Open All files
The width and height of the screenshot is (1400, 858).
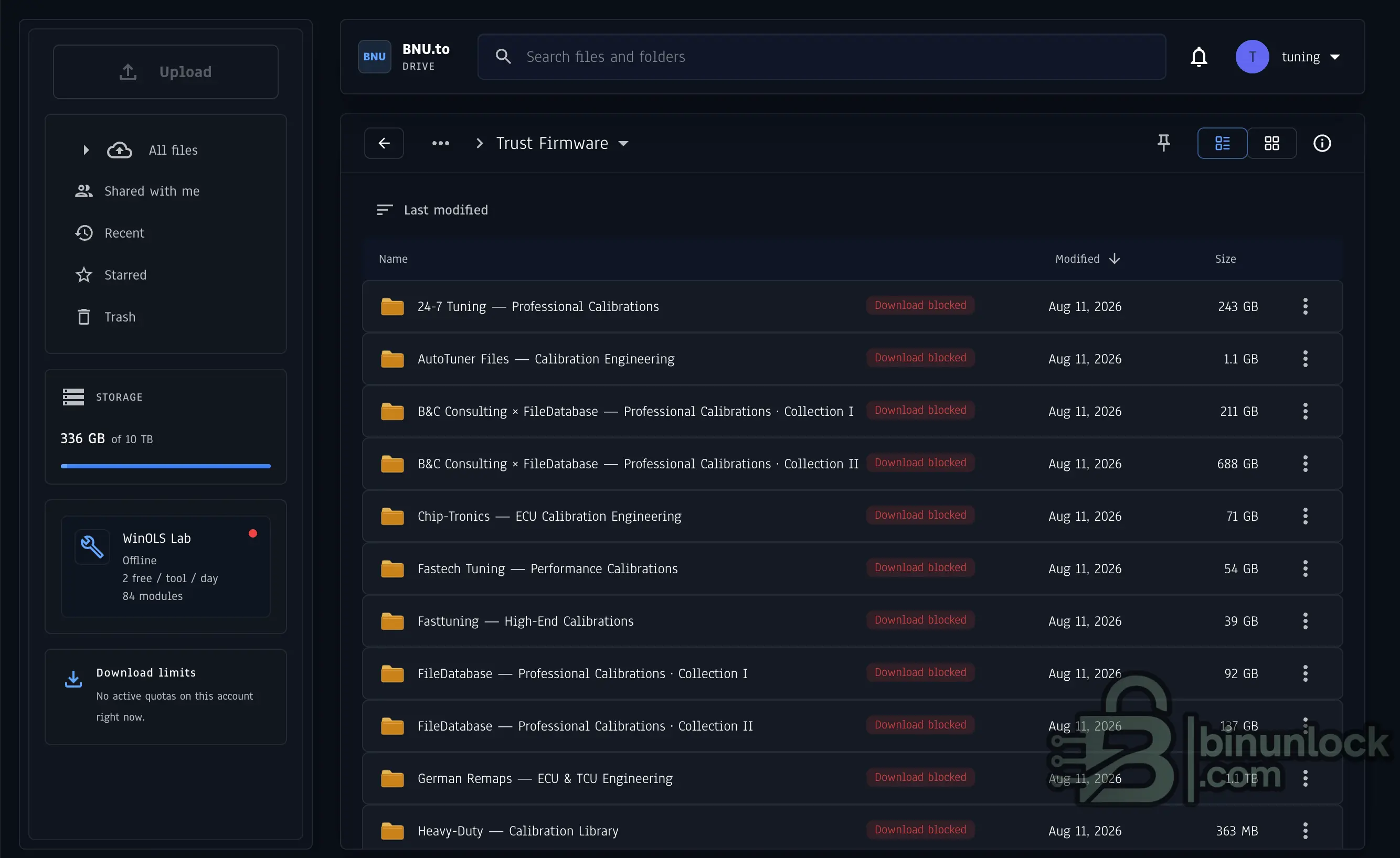173,150
